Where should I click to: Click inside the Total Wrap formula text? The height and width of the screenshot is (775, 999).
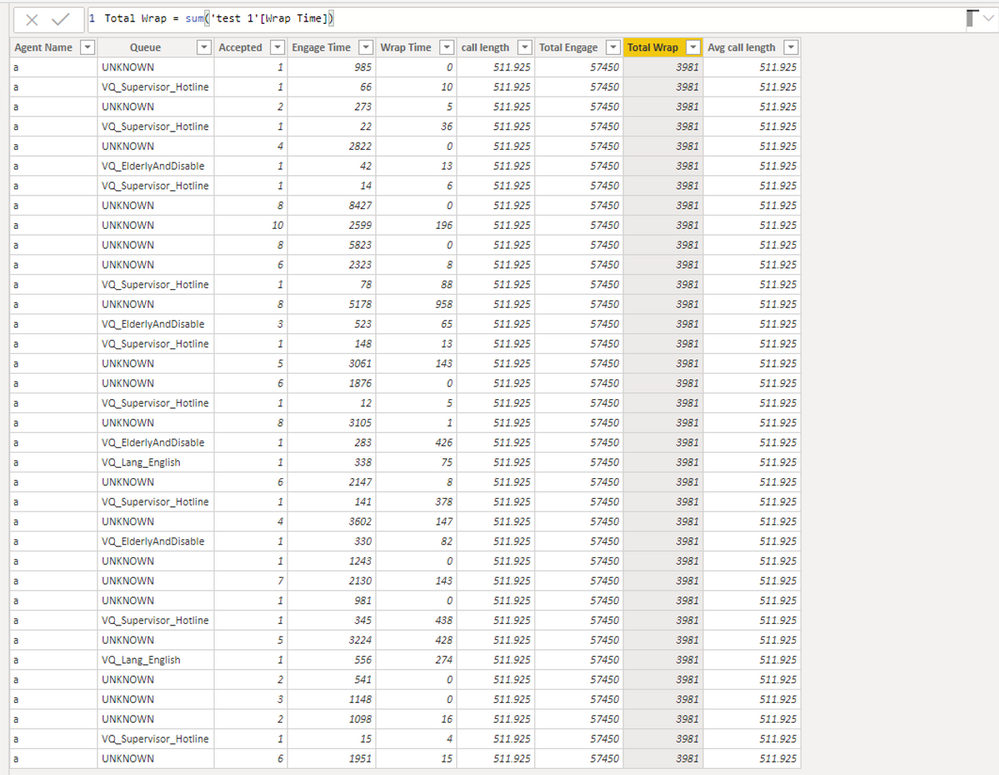219,18
